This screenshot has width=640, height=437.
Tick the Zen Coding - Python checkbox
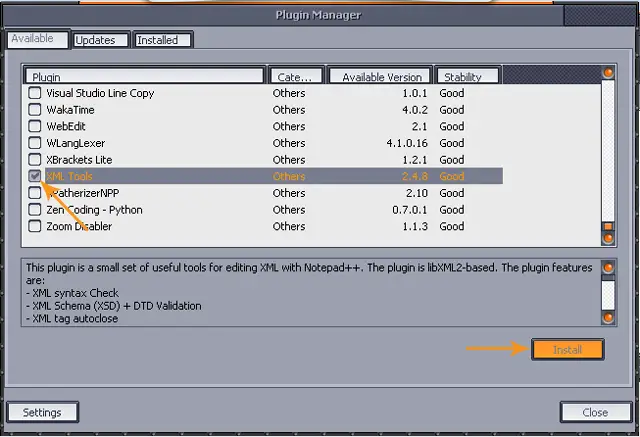click(x=35, y=210)
